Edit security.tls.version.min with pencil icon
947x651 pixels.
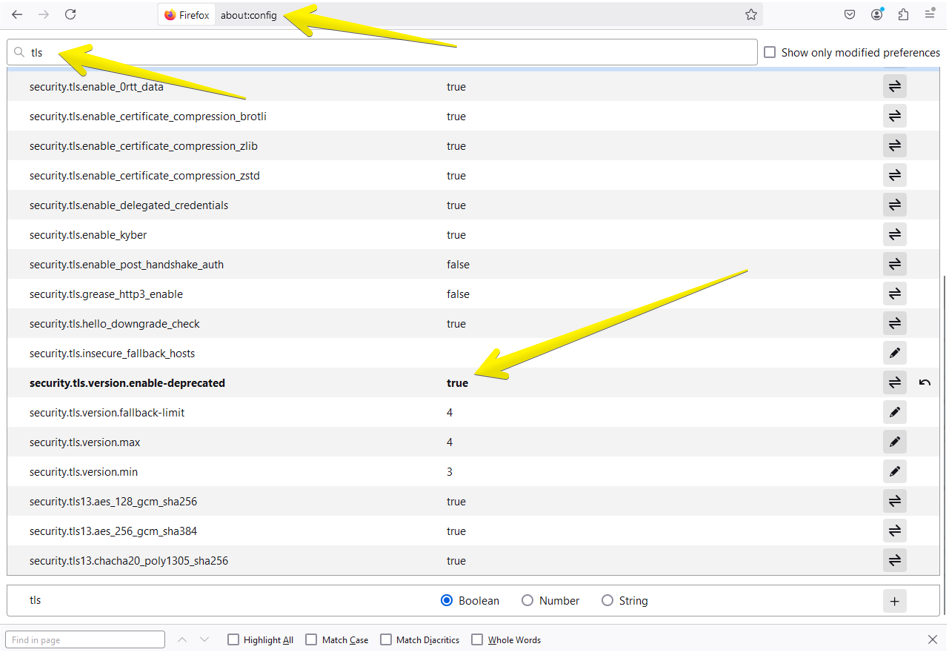[894, 472]
